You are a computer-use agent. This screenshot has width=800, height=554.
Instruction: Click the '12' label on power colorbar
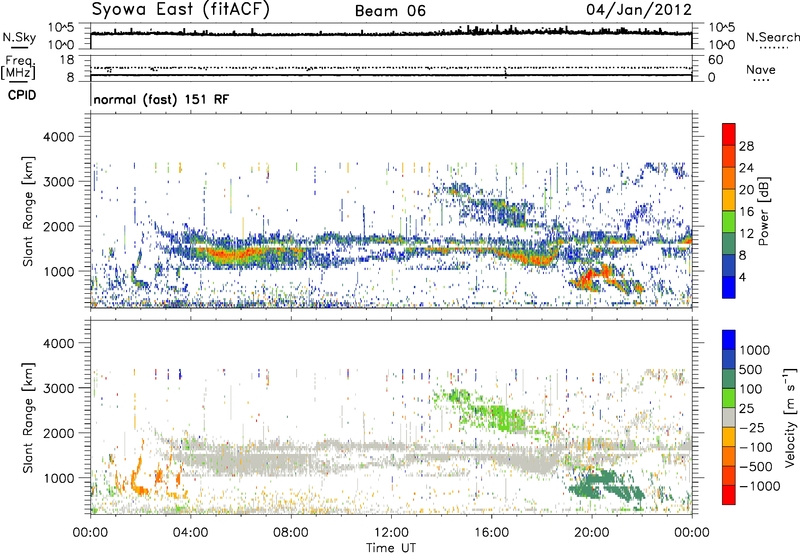pyautogui.click(x=746, y=234)
